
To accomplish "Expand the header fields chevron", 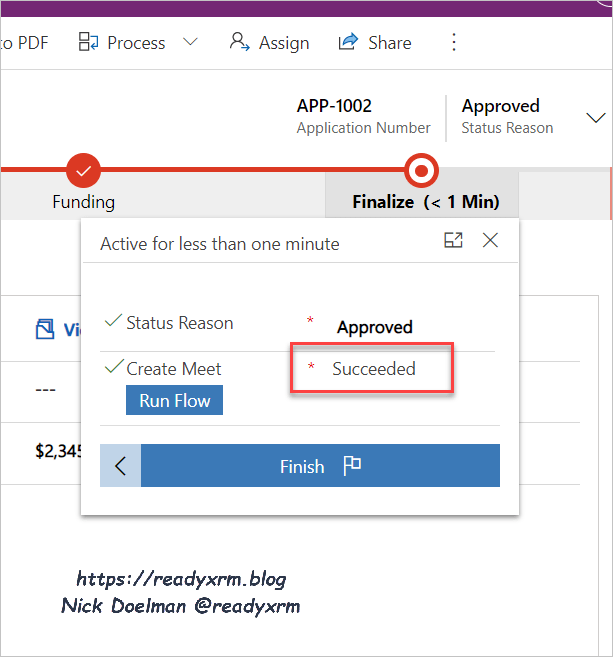I will 597,117.
